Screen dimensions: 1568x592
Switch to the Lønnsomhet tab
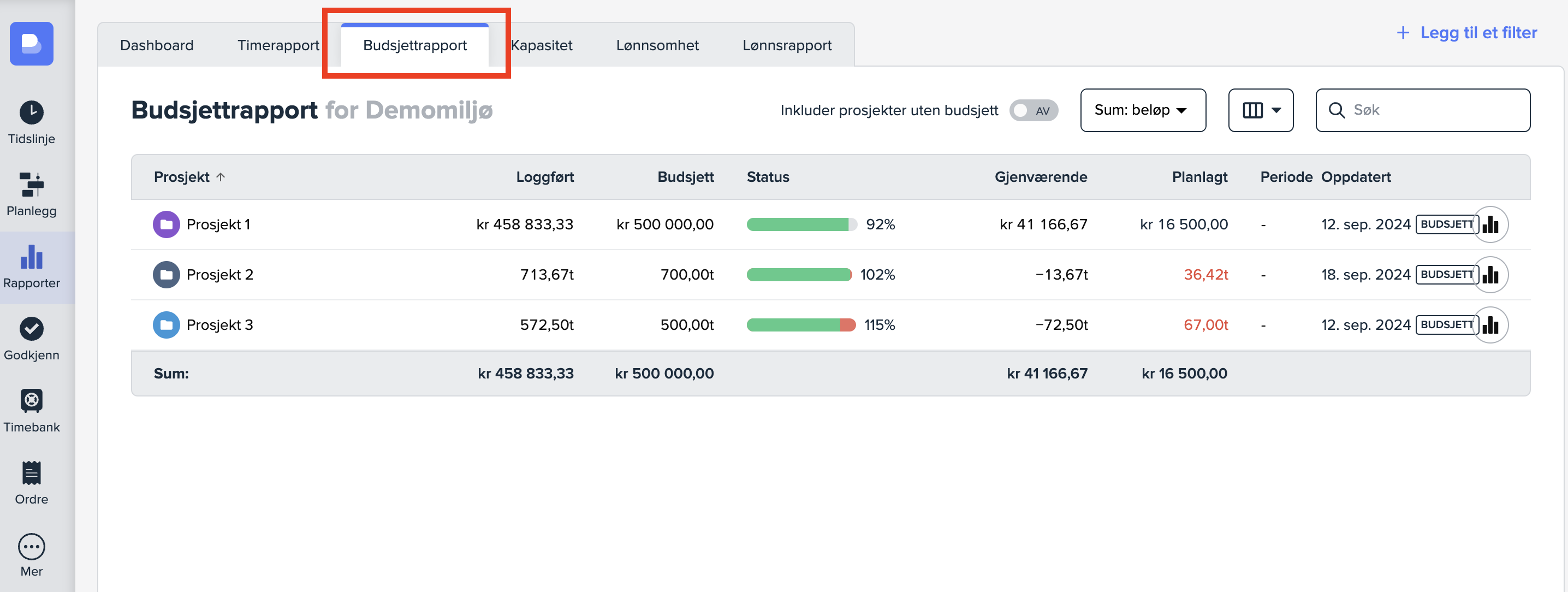coord(657,46)
